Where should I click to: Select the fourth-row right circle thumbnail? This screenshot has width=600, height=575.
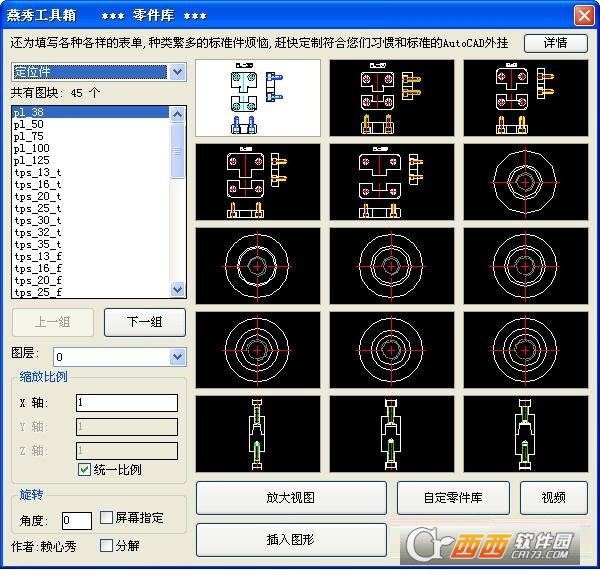(x=525, y=349)
